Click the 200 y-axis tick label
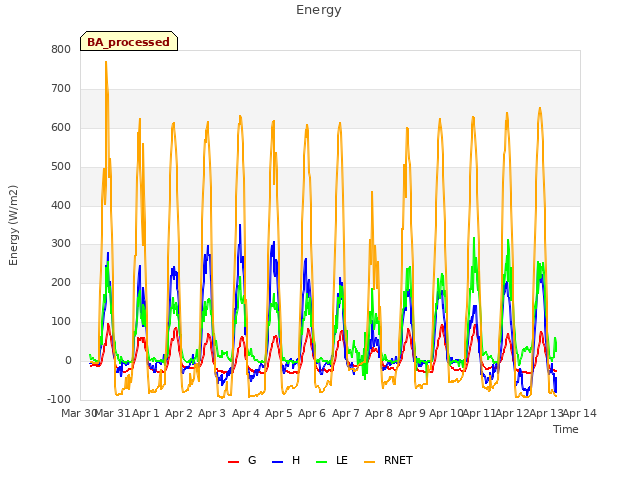Image resolution: width=640 pixels, height=480 pixels. [x=61, y=282]
